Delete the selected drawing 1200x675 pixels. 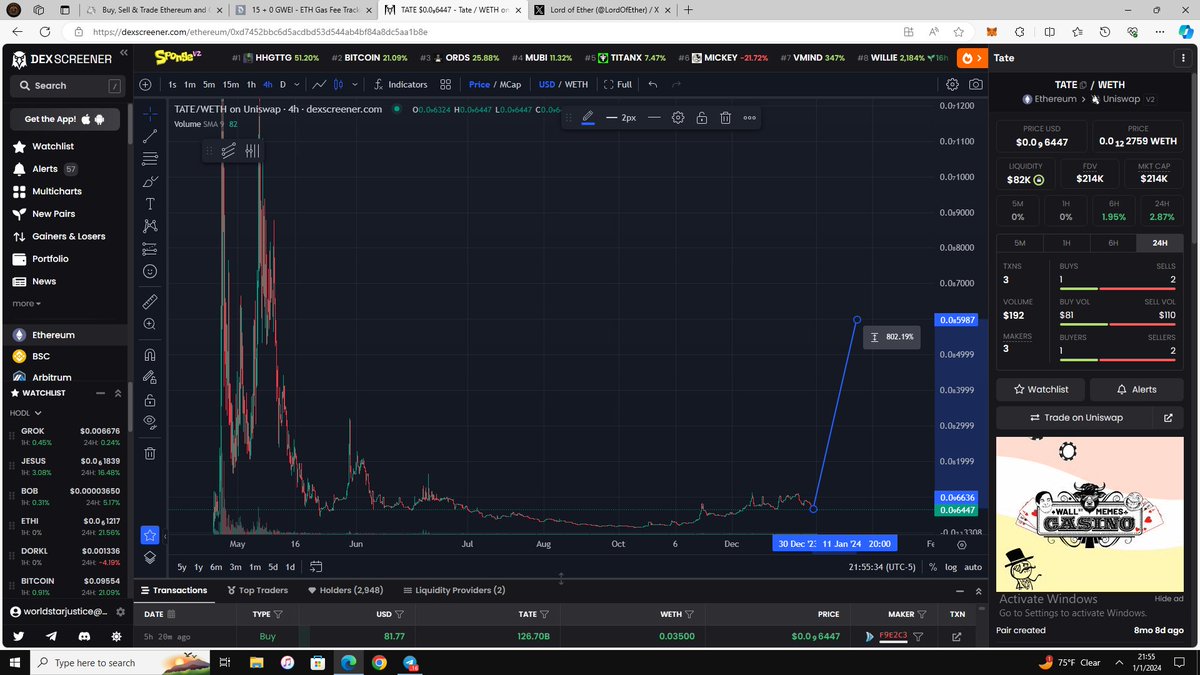coord(725,117)
